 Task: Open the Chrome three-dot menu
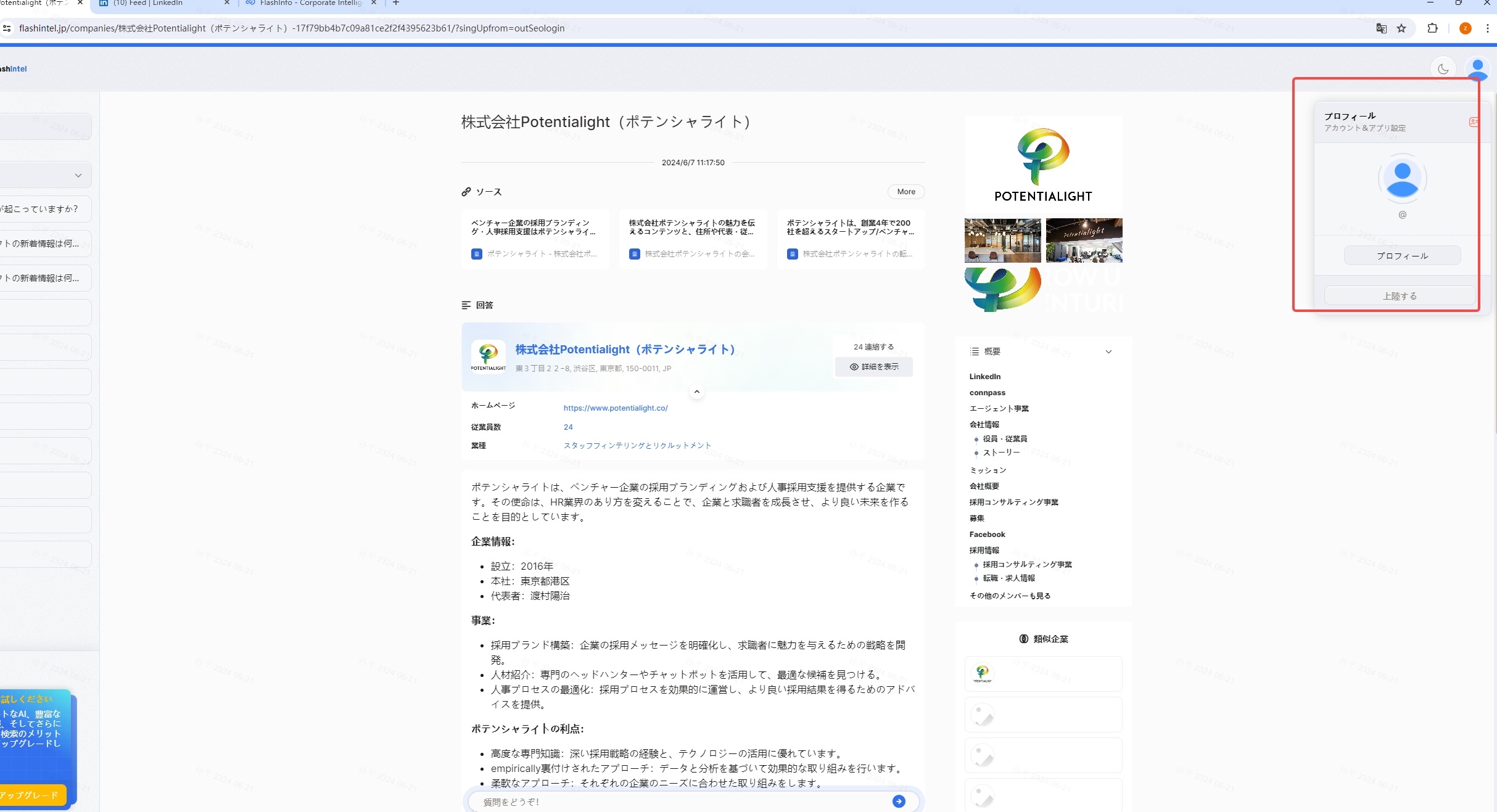click(x=1487, y=28)
